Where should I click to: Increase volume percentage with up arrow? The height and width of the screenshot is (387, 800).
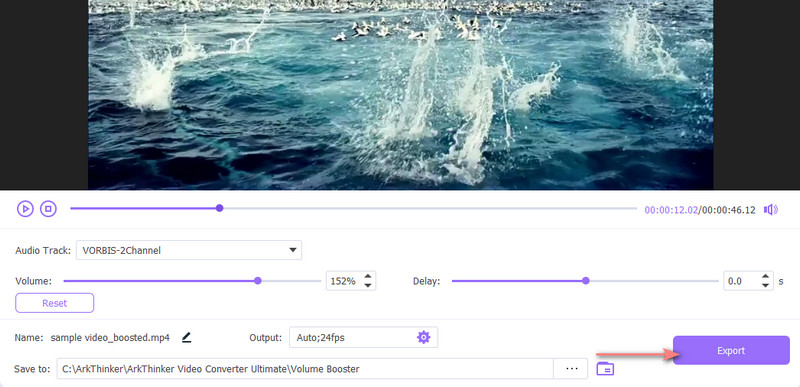pyautogui.click(x=368, y=276)
